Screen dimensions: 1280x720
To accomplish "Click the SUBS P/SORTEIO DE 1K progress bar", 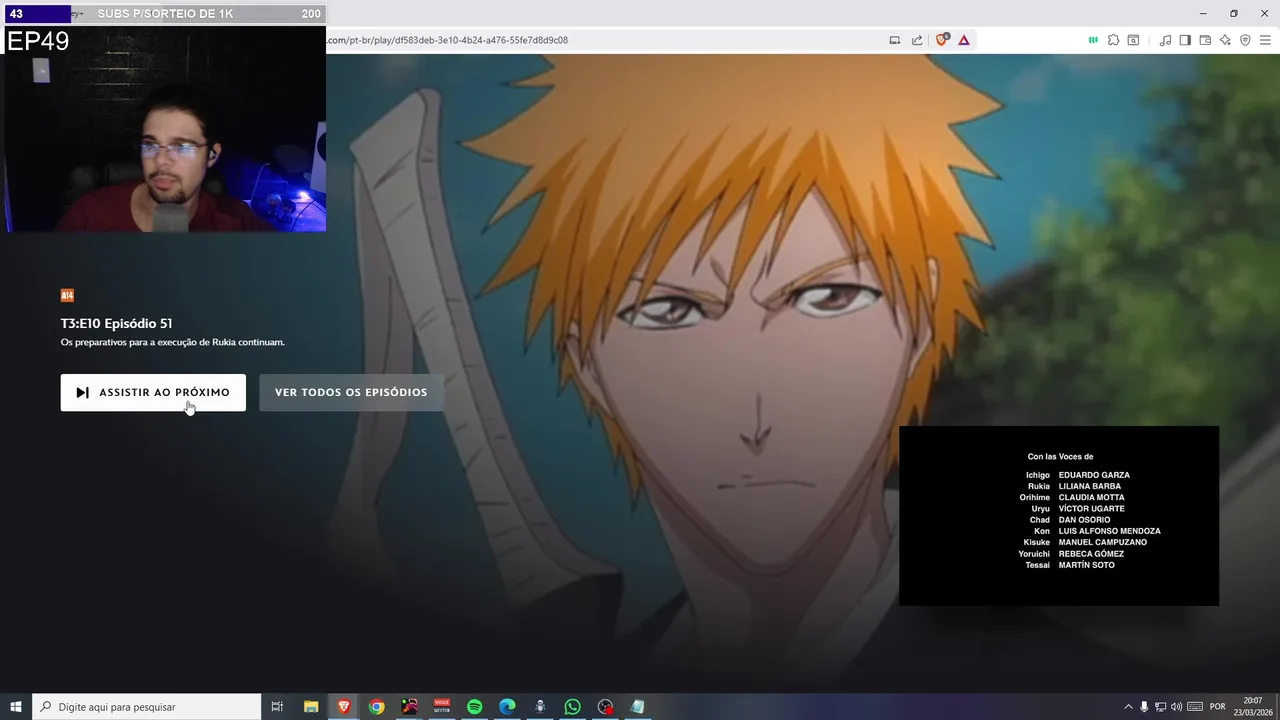I will point(163,14).
